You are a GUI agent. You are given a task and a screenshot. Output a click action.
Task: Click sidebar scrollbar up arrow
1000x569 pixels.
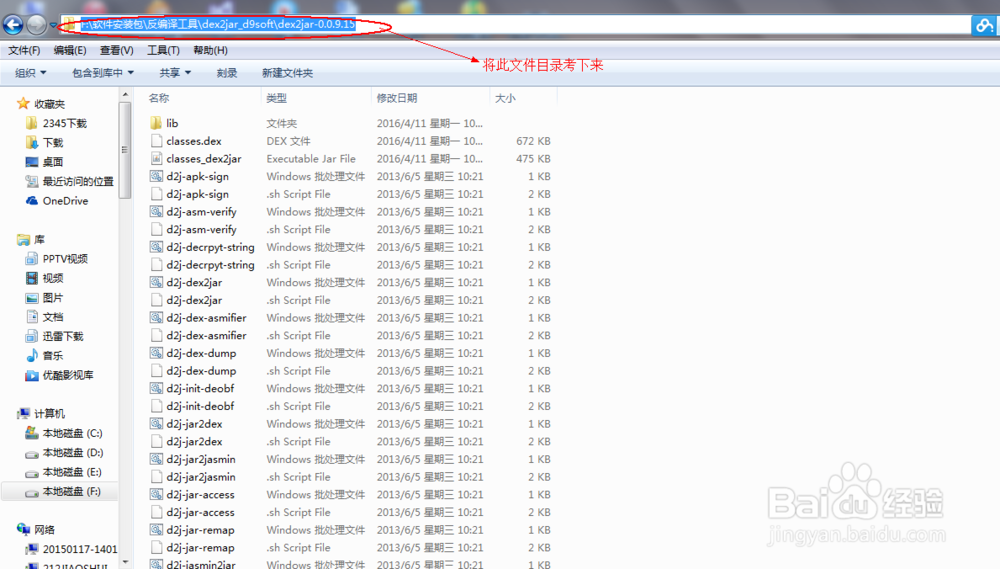pyautogui.click(x=125, y=94)
